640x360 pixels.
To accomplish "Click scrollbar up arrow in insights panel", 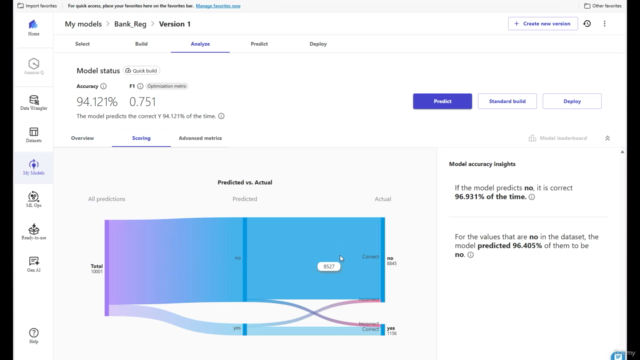I will tap(622, 152).
